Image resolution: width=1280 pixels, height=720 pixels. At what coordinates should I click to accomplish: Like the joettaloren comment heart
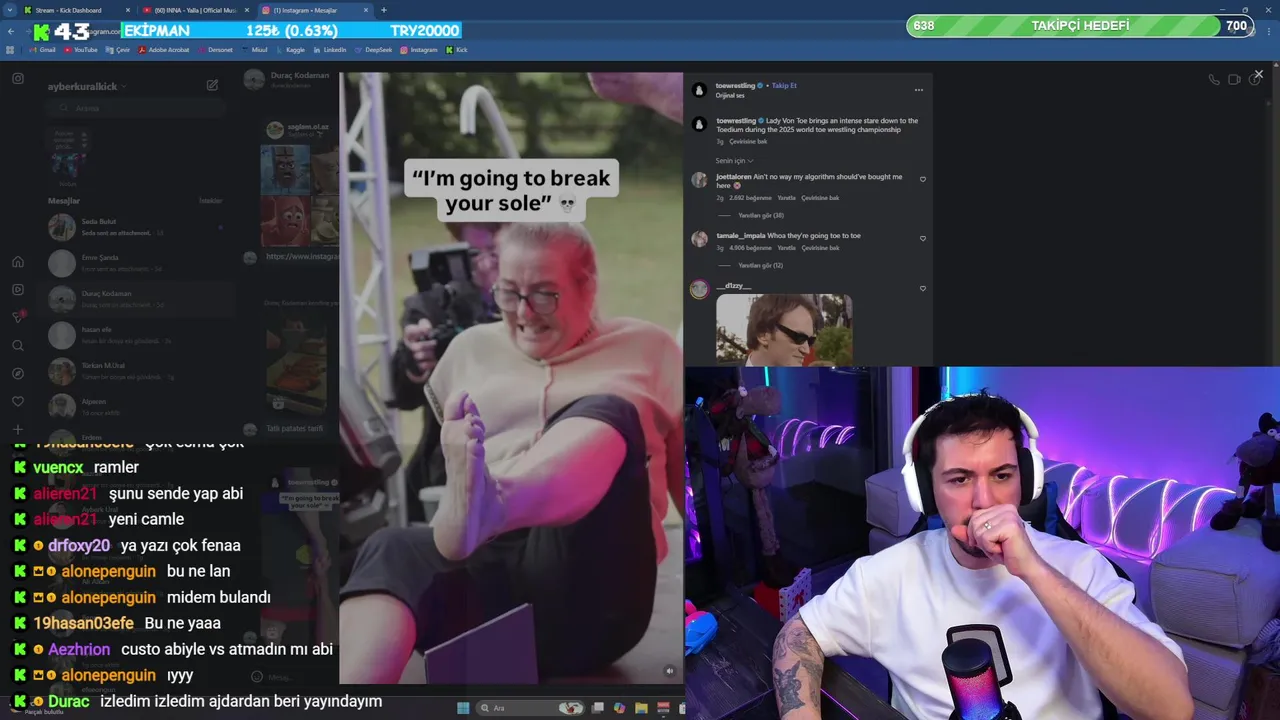click(922, 180)
